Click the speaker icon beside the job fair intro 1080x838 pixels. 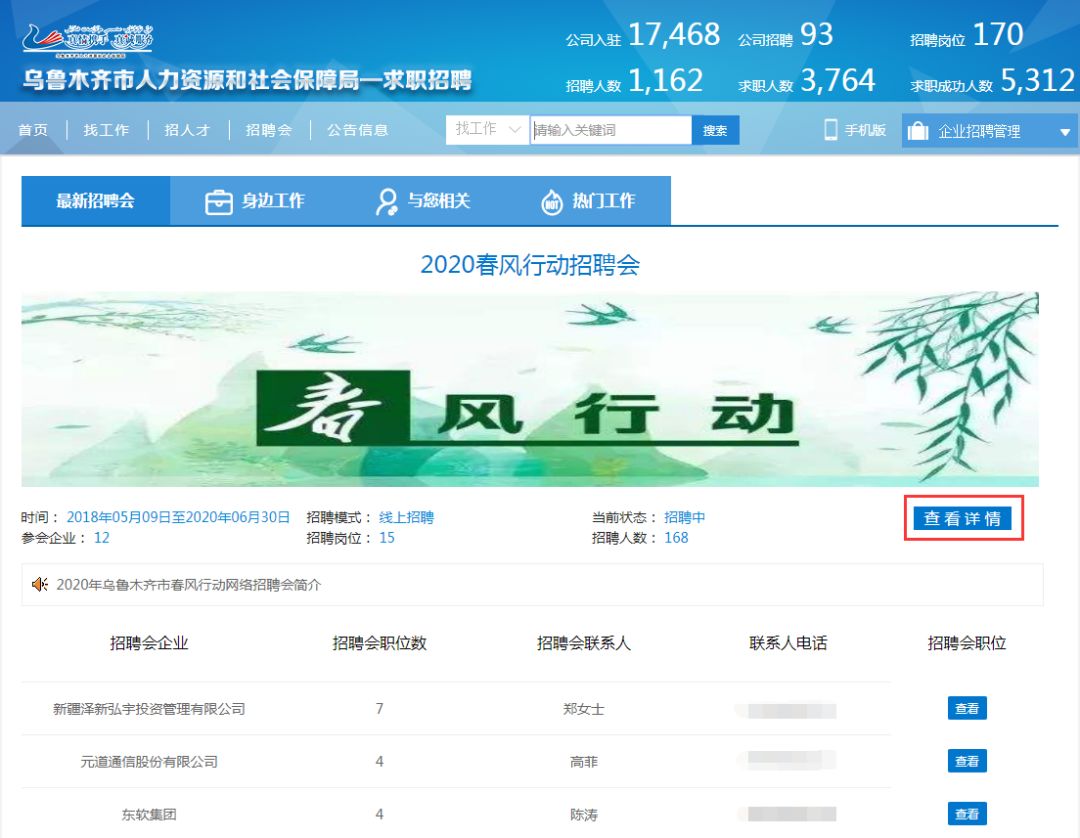click(40, 584)
